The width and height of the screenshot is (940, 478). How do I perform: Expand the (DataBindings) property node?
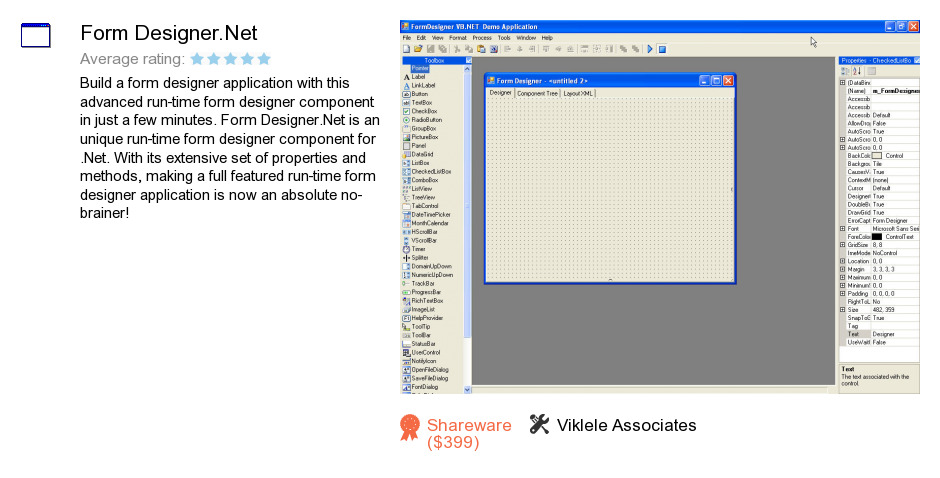pos(842,83)
